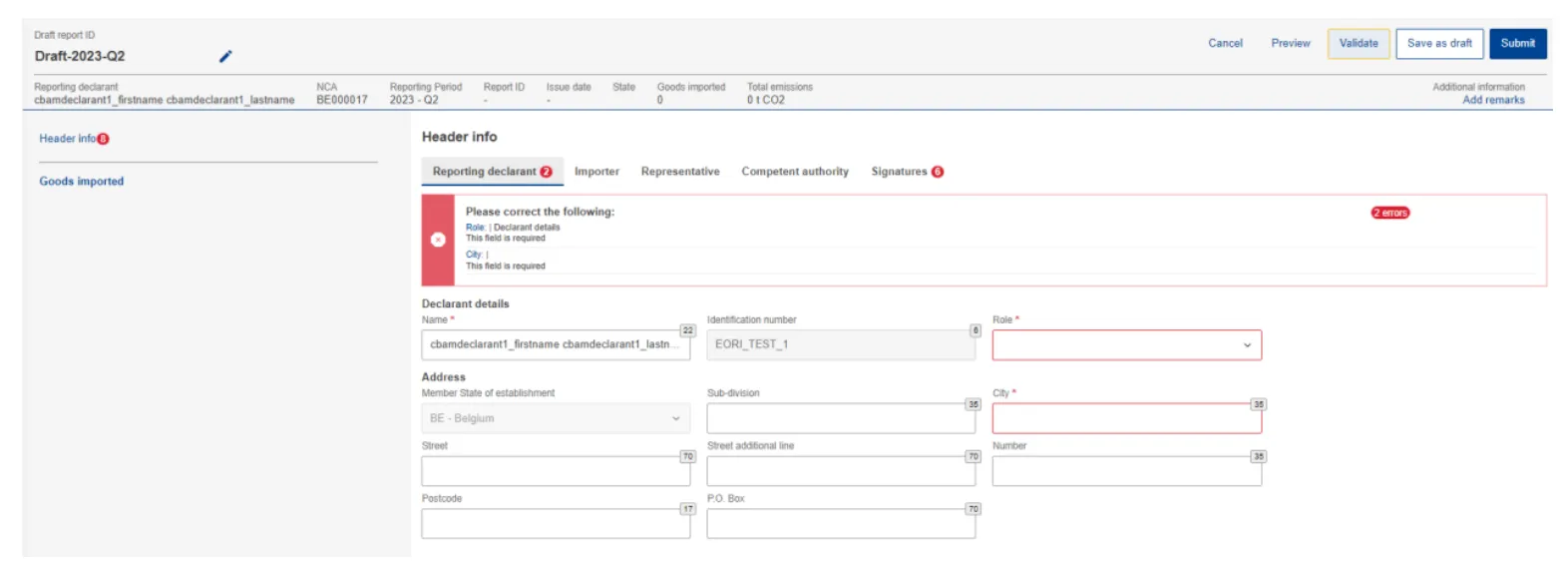Screen dimensions: 1568x575
Task: Expand Member State of establishment dropdown
Action: (x=556, y=418)
